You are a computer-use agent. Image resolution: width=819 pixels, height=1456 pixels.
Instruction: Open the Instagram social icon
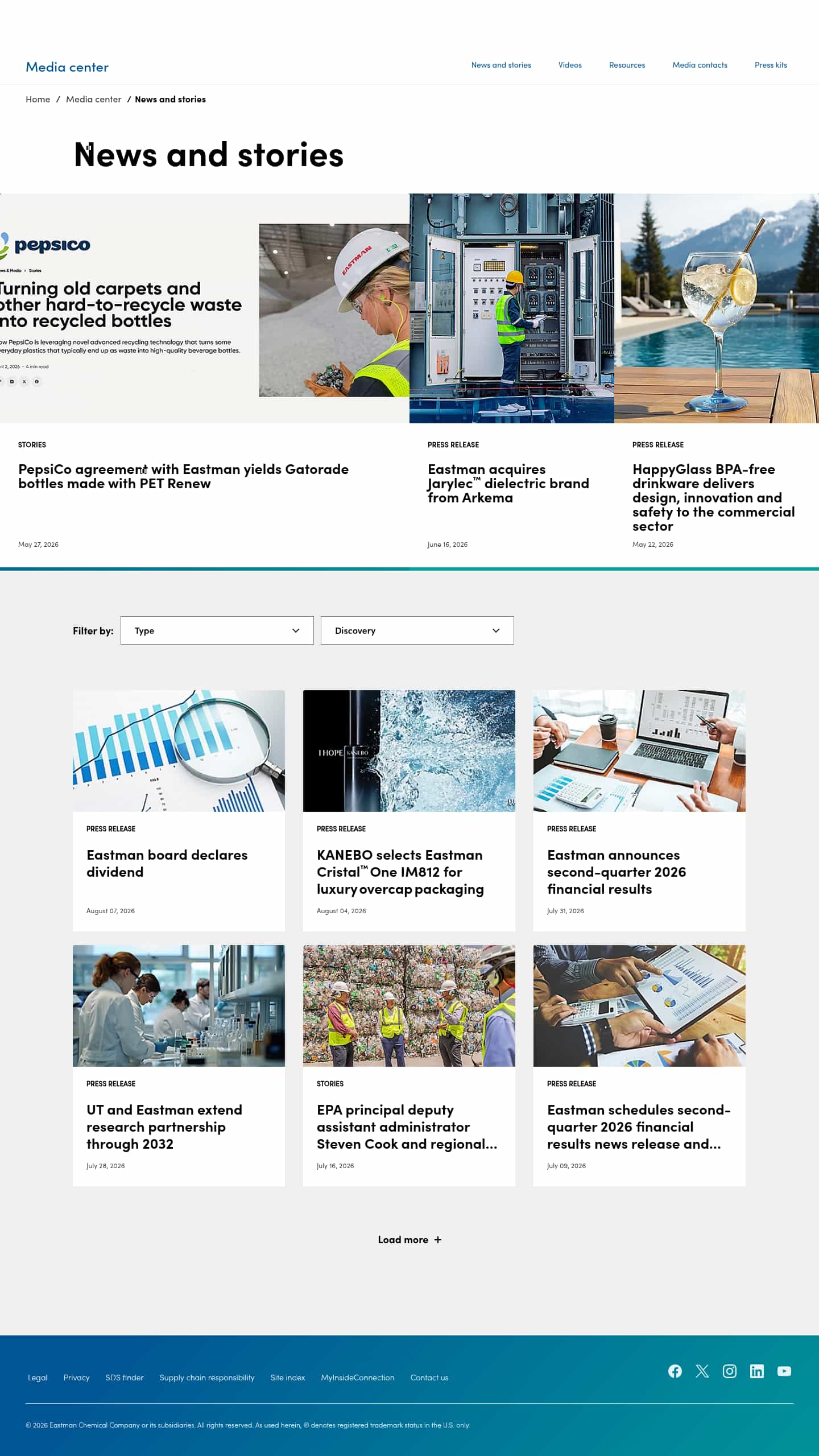coord(730,1371)
